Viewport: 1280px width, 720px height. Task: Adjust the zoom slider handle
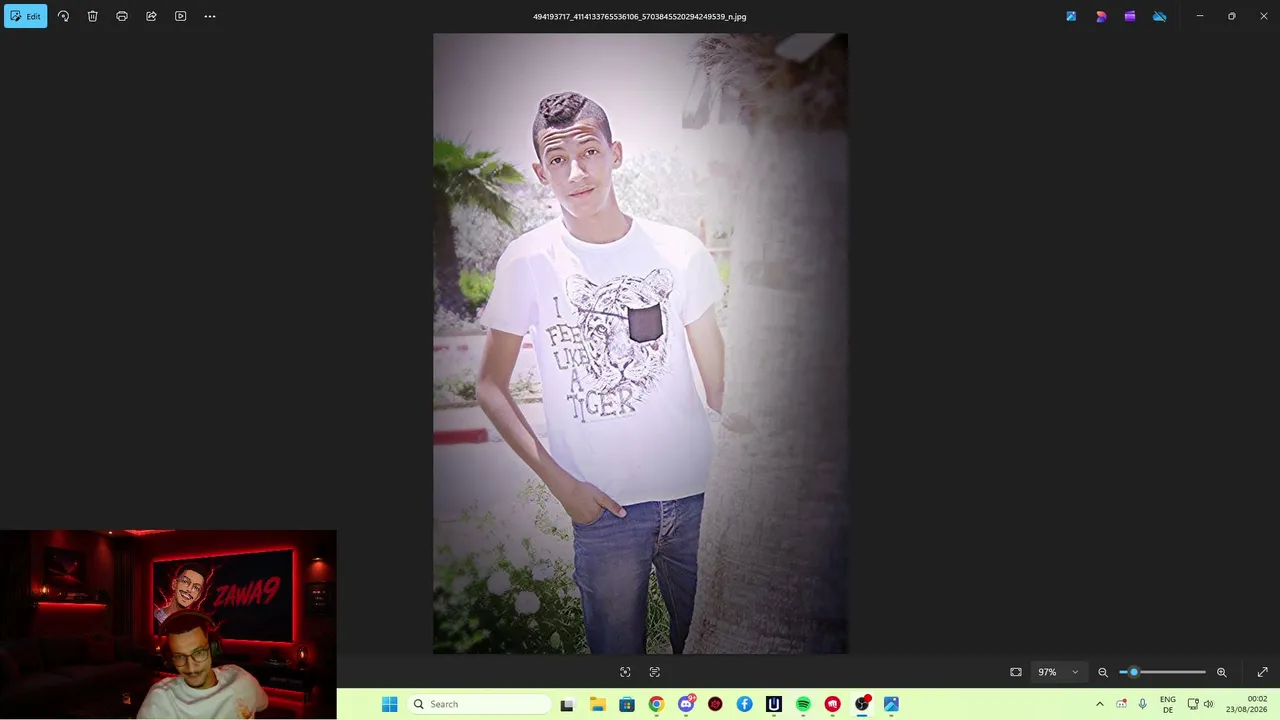click(1133, 672)
